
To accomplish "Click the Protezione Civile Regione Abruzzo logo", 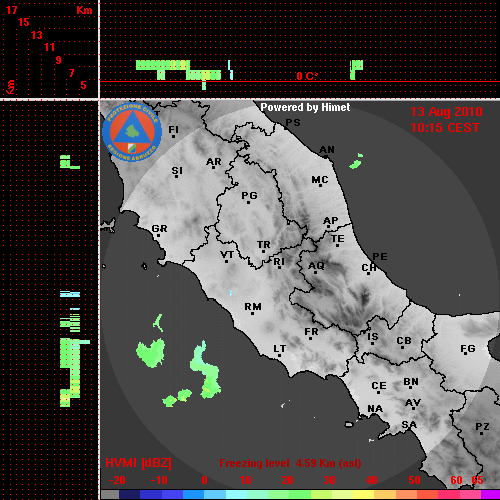I will pos(132,132).
